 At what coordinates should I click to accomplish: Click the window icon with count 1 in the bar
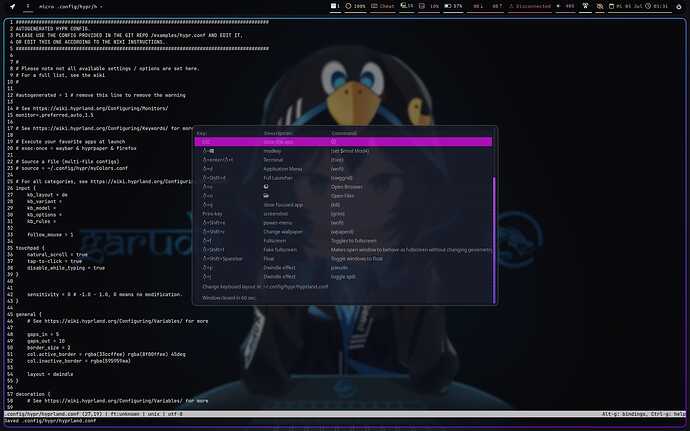[335, 6]
